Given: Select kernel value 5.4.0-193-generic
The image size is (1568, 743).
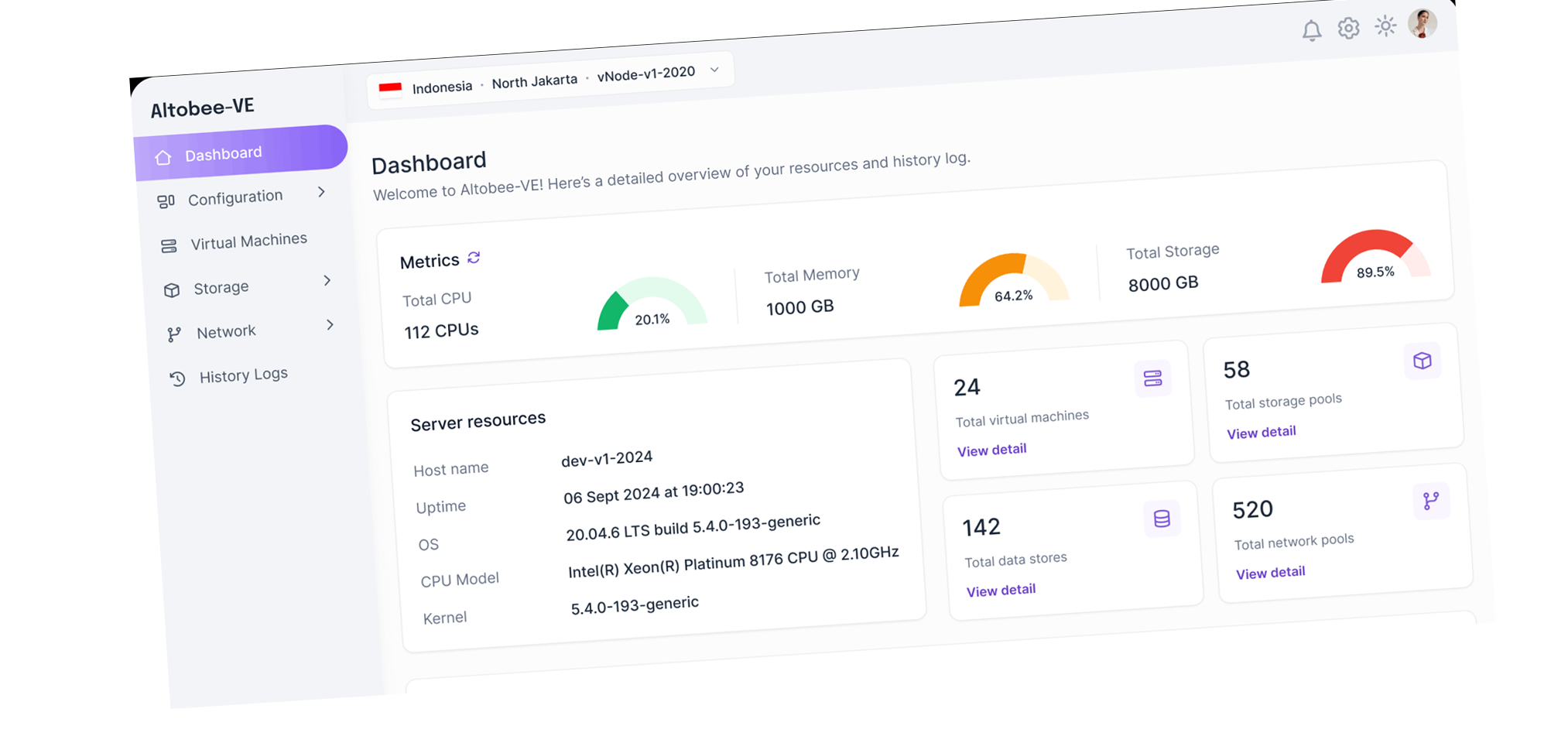Looking at the screenshot, I should (635, 604).
